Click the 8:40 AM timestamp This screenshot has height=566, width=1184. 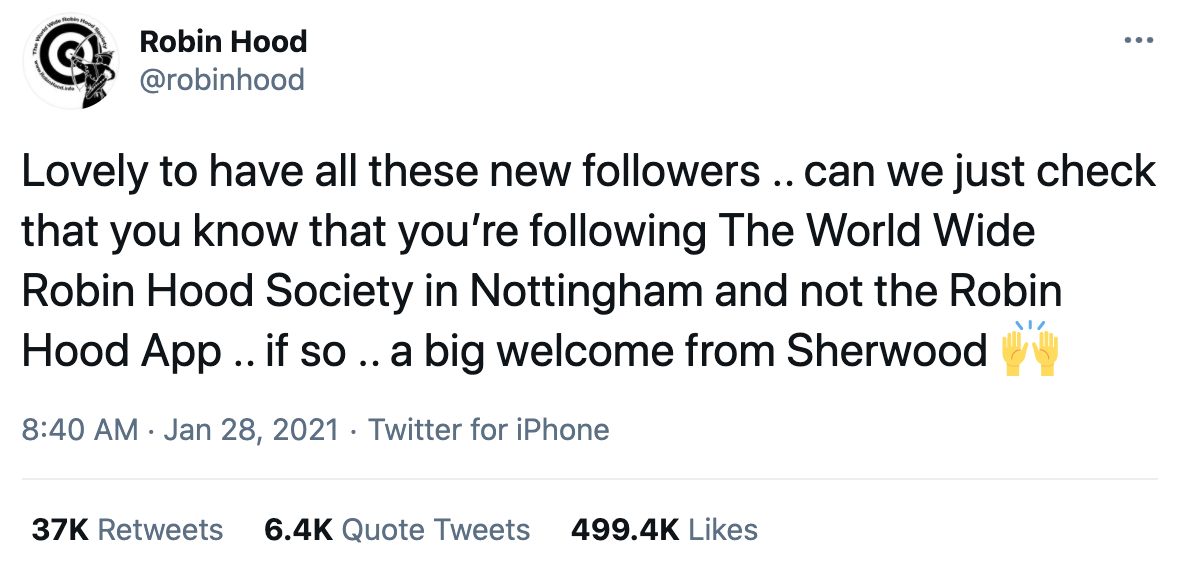click(80, 430)
